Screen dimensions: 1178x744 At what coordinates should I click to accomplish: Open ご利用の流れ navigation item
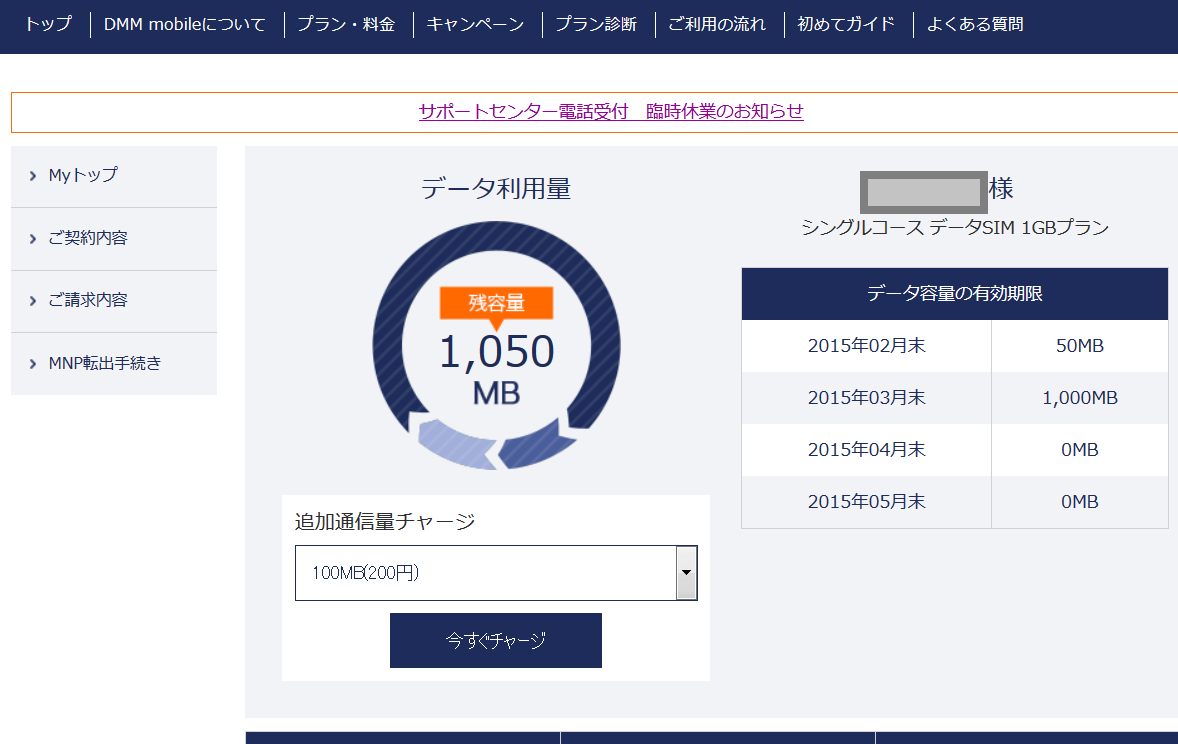pos(717,24)
